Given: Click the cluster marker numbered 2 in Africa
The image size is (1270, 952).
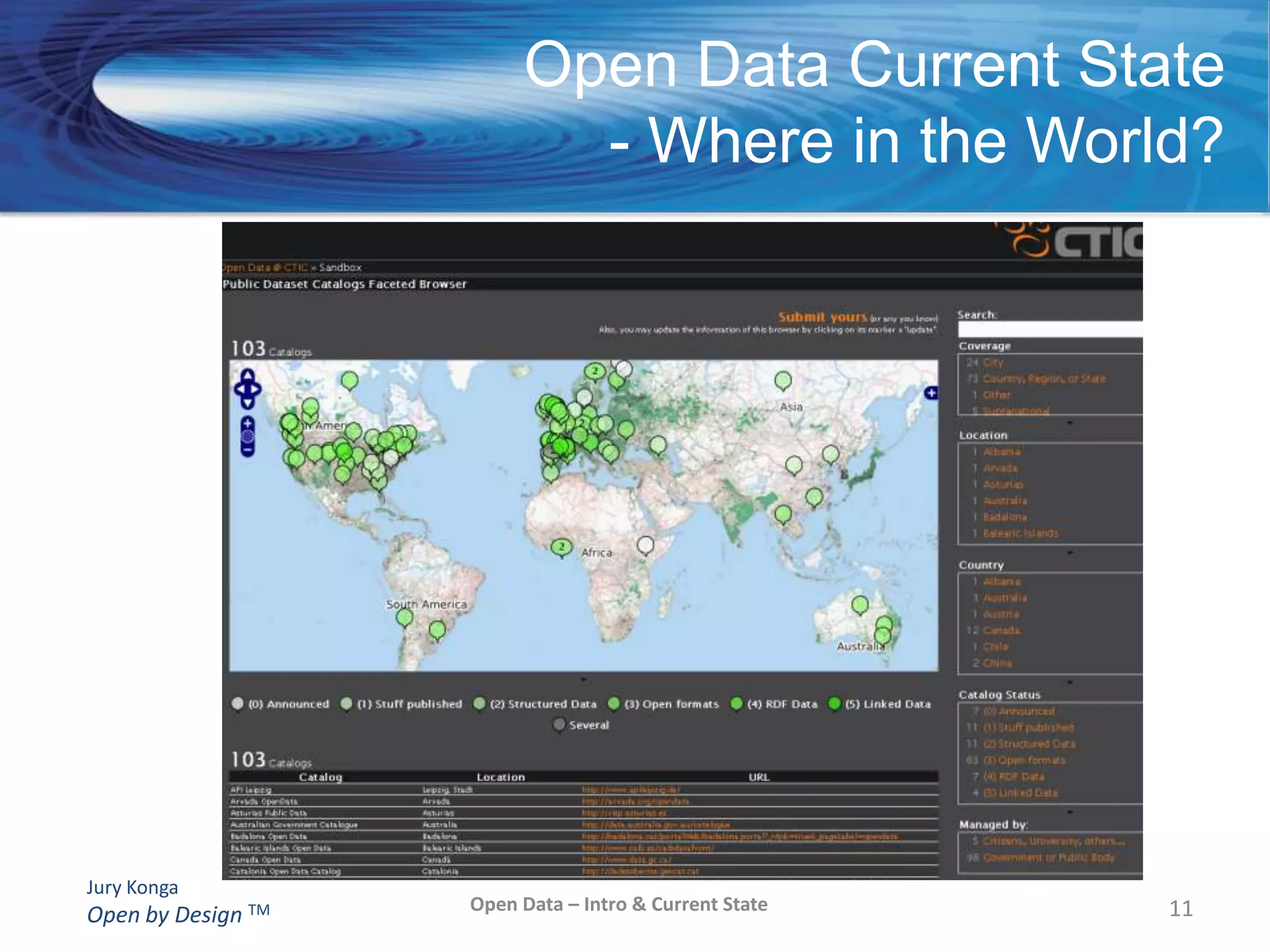Looking at the screenshot, I should (561, 548).
